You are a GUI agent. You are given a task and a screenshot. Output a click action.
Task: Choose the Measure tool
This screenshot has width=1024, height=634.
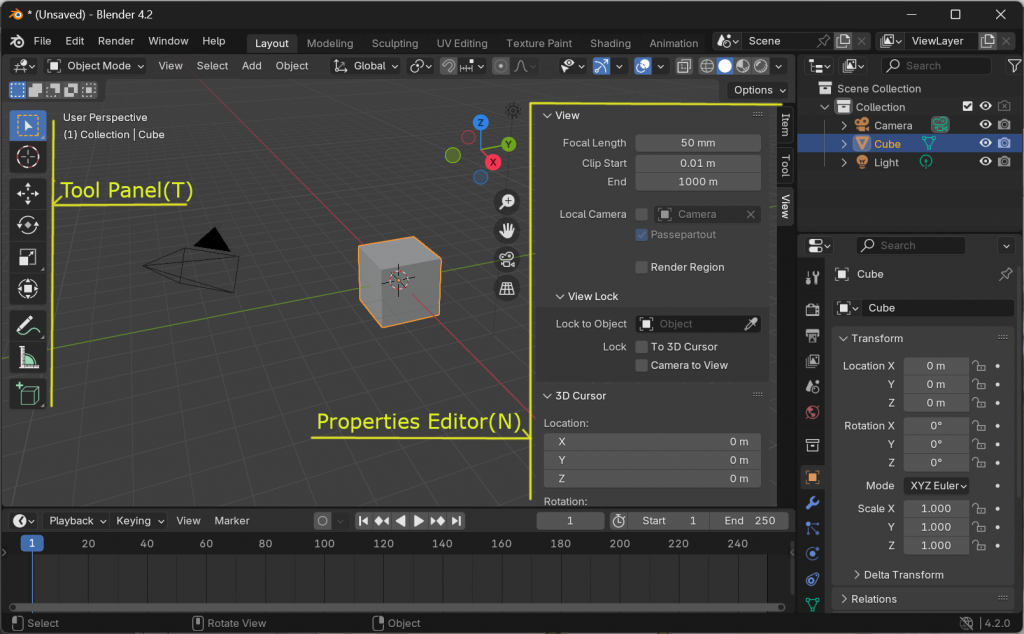click(x=27, y=358)
